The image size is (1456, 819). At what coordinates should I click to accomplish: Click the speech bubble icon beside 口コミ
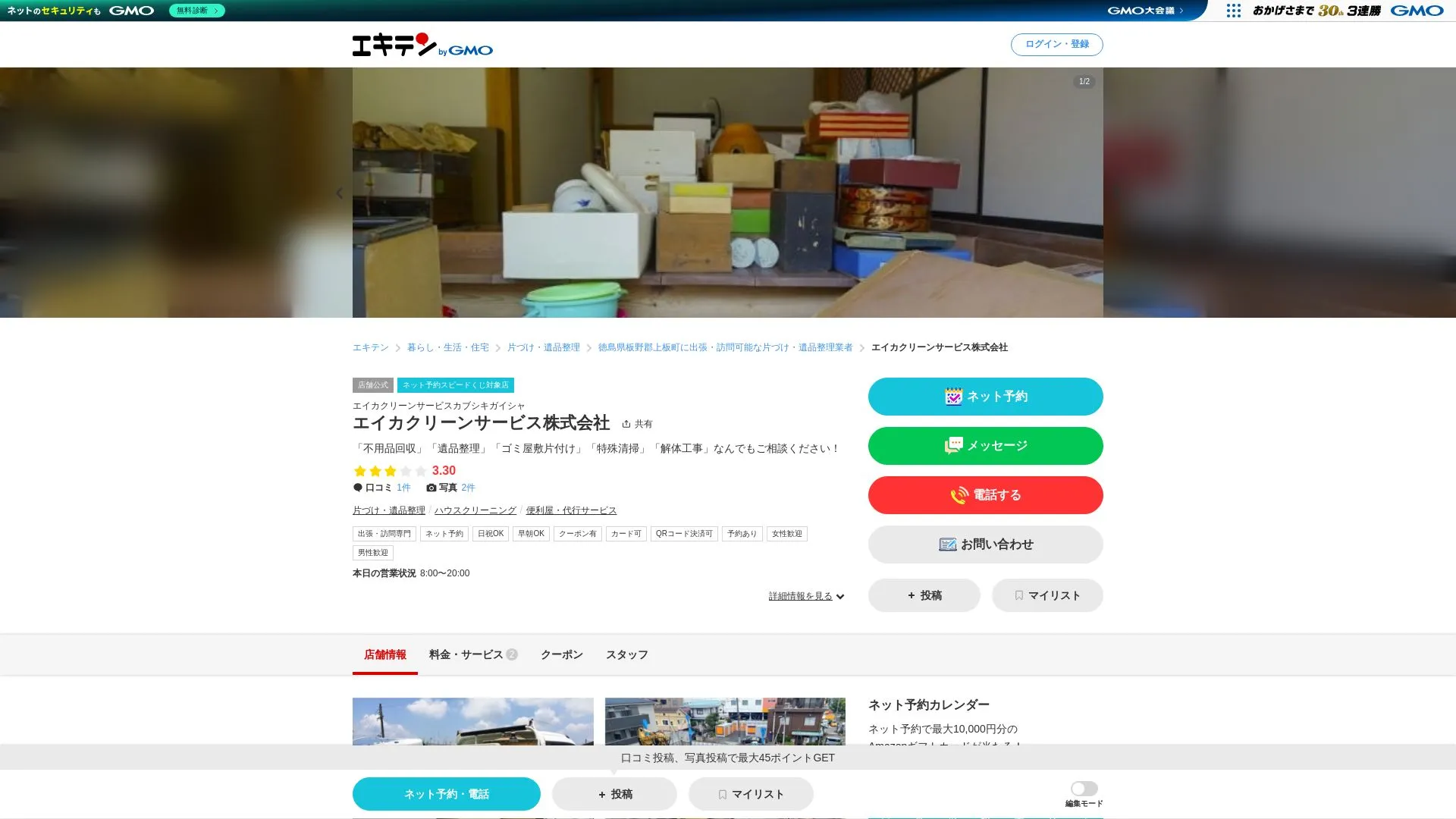358,488
